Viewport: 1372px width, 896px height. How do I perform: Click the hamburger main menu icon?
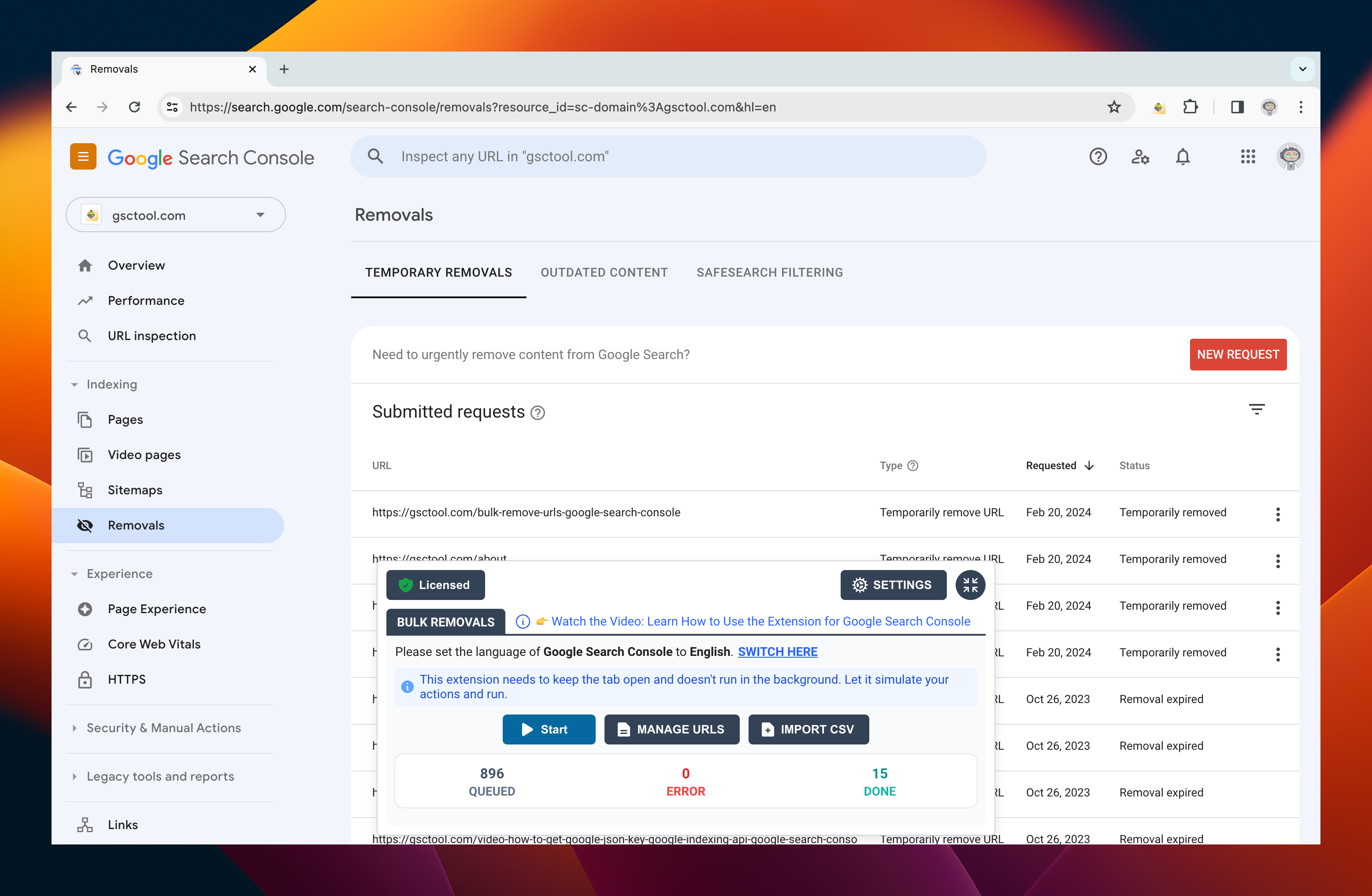[x=83, y=157]
